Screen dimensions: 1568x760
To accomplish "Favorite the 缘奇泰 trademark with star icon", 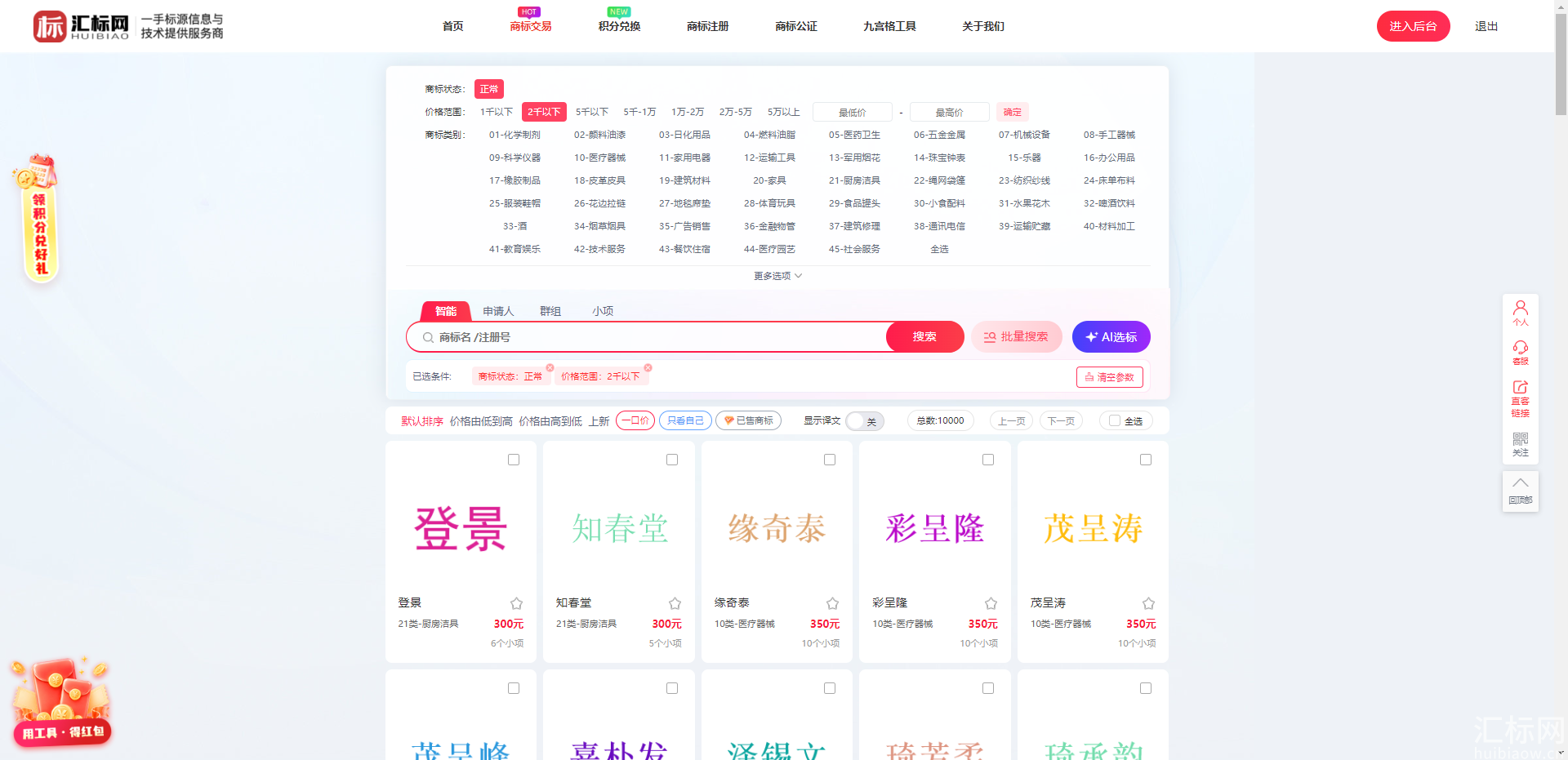I will coord(832,603).
